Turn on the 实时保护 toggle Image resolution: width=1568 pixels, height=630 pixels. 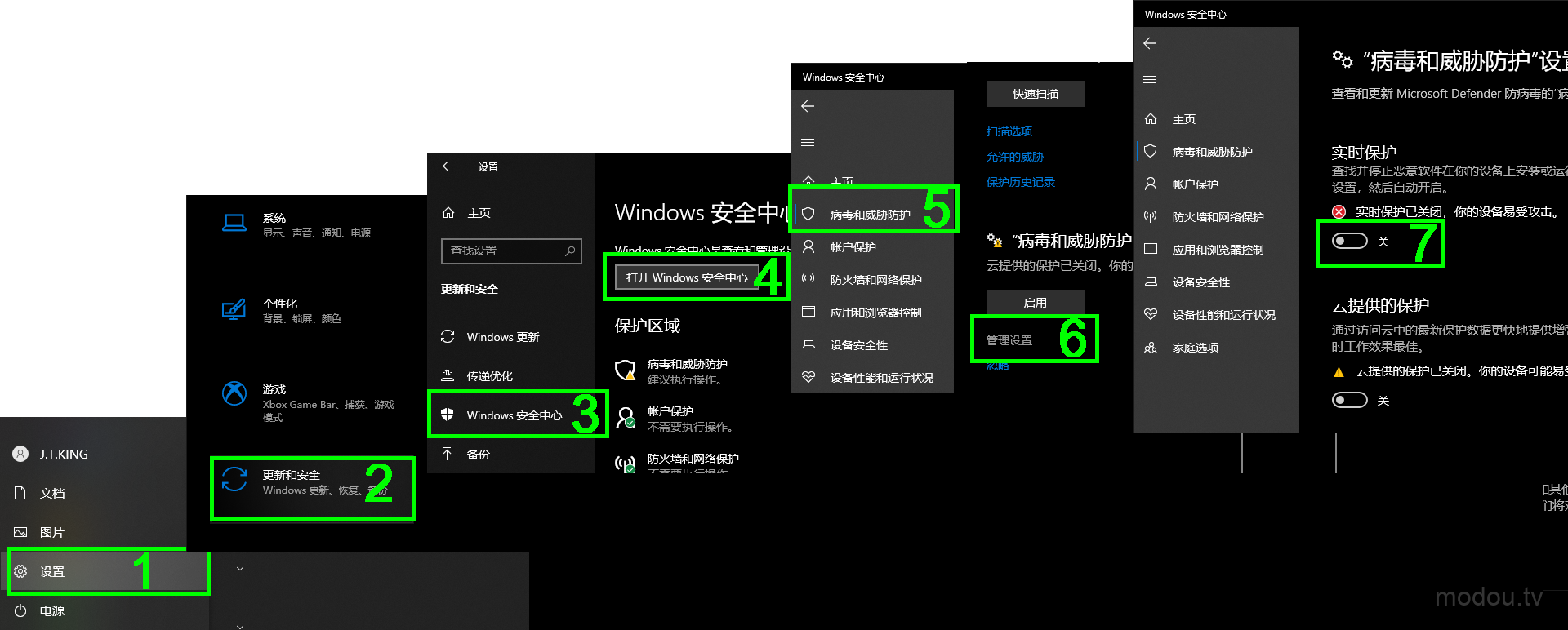(x=1349, y=241)
